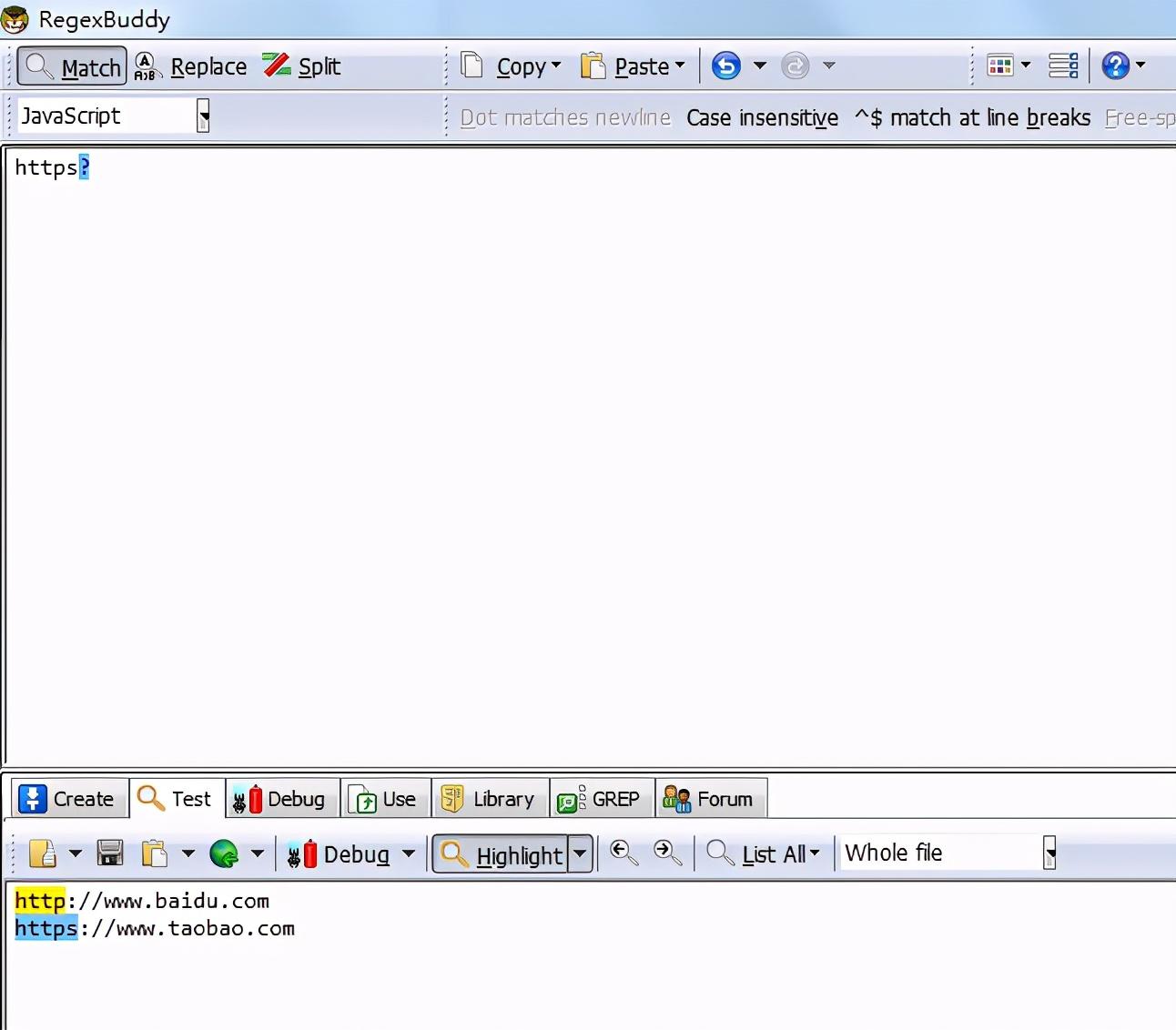Viewport: 1176px width, 1030px height.
Task: Switch to the Create tab
Action: click(69, 799)
